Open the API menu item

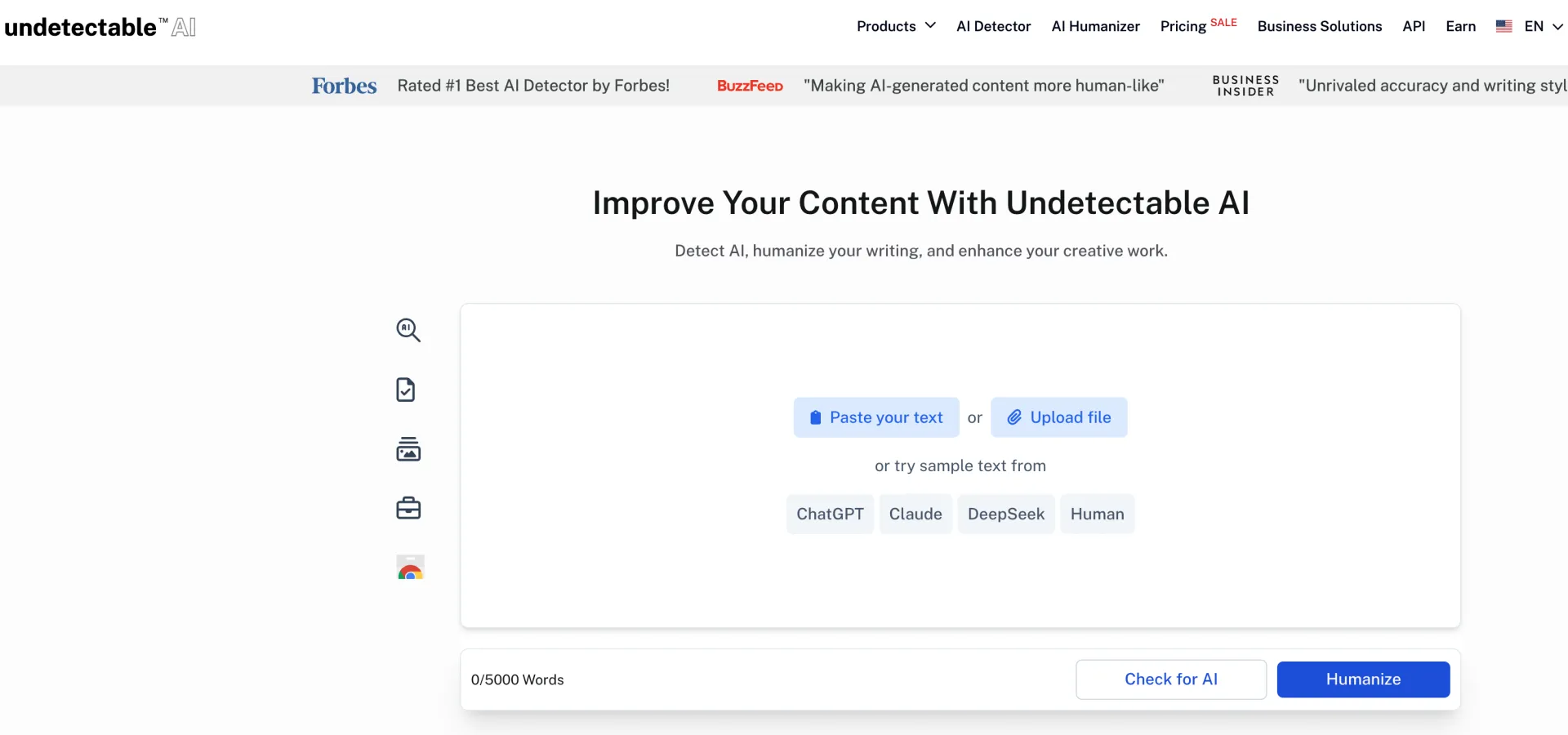[1414, 26]
